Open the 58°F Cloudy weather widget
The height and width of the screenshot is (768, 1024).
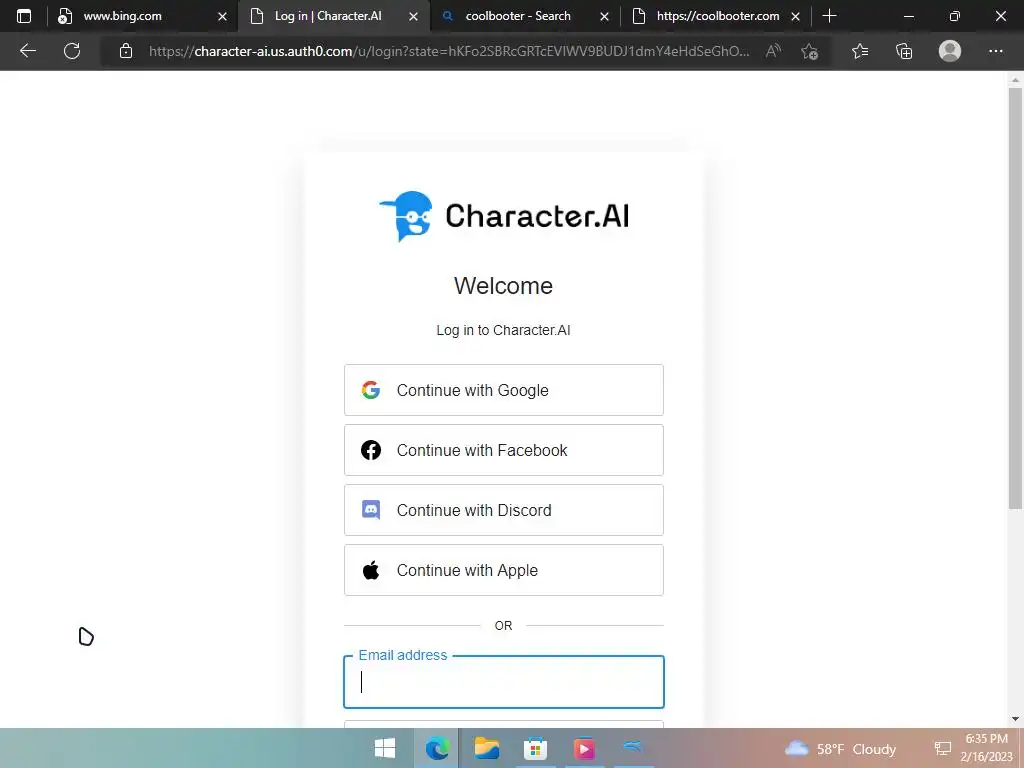840,748
